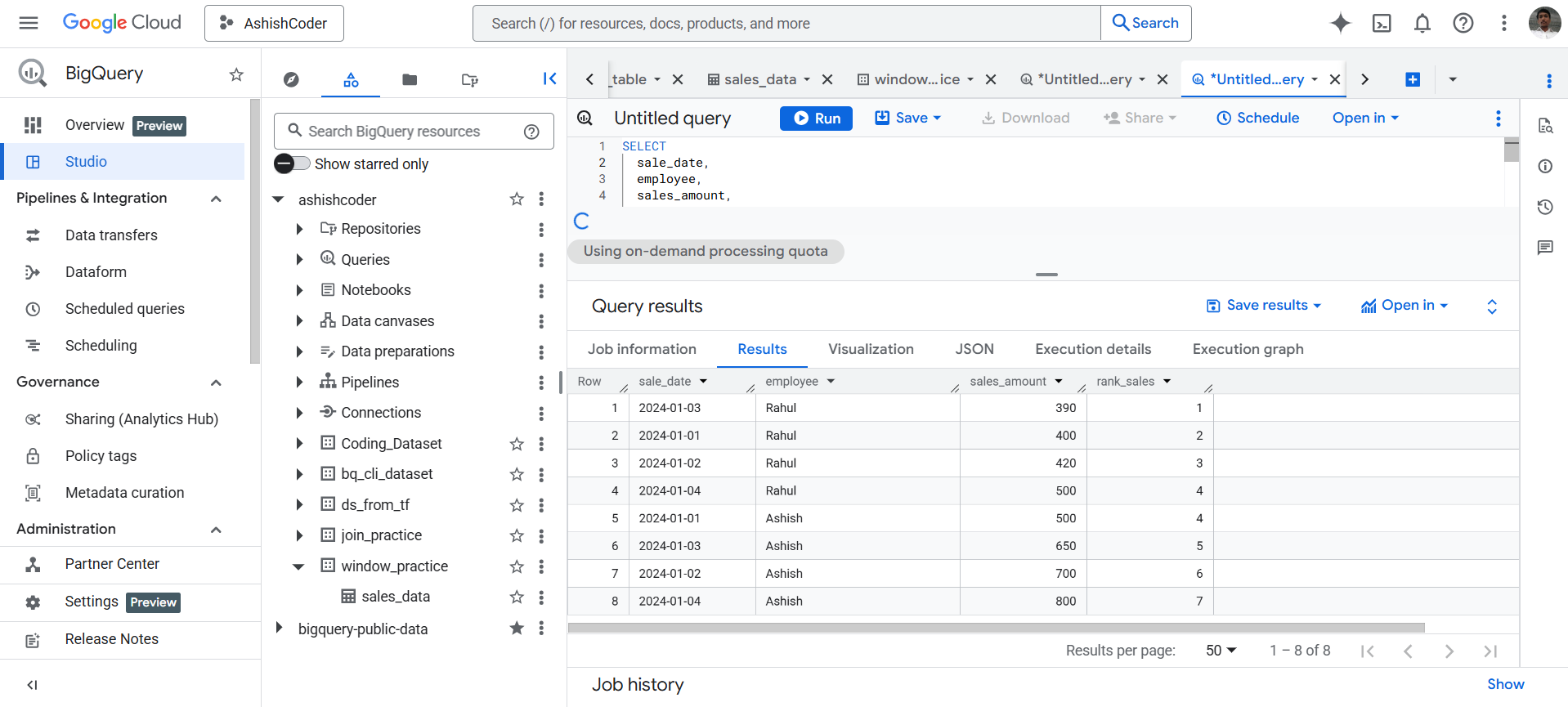This screenshot has width=1568, height=707.
Task: Expand the query results pane toggle arrows
Action: (x=1492, y=307)
